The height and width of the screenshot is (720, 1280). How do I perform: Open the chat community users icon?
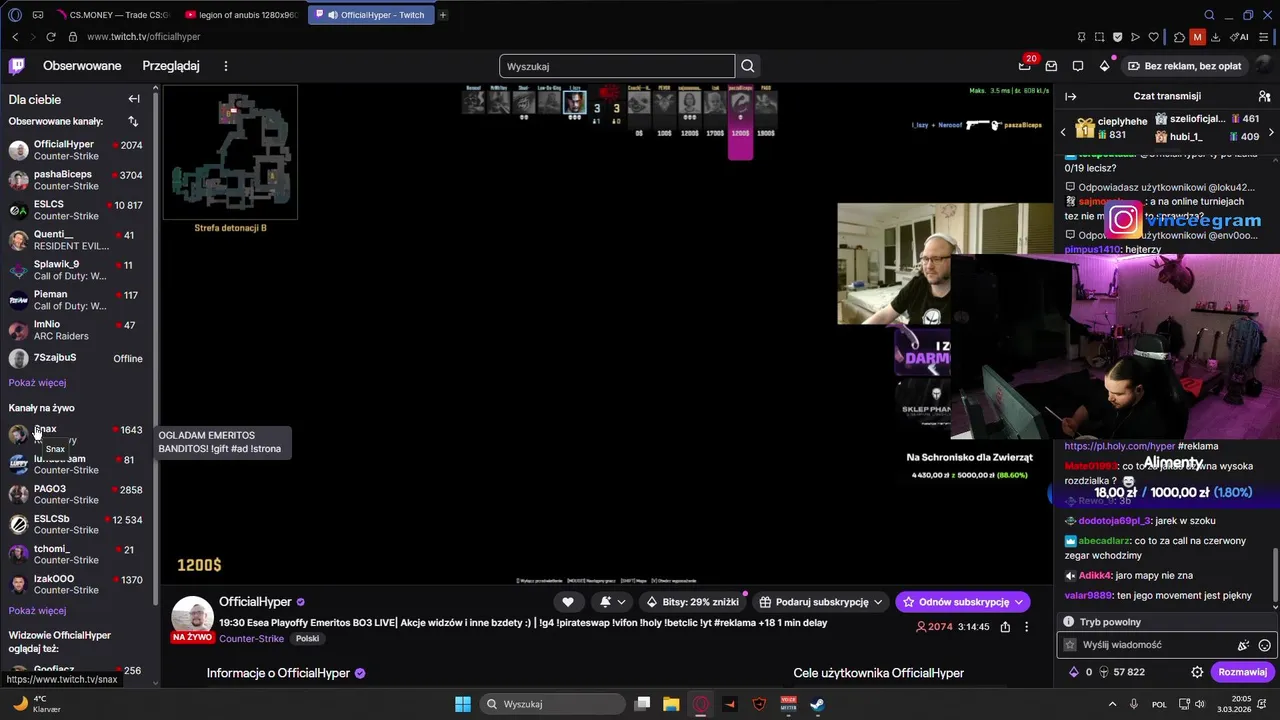click(x=1264, y=96)
